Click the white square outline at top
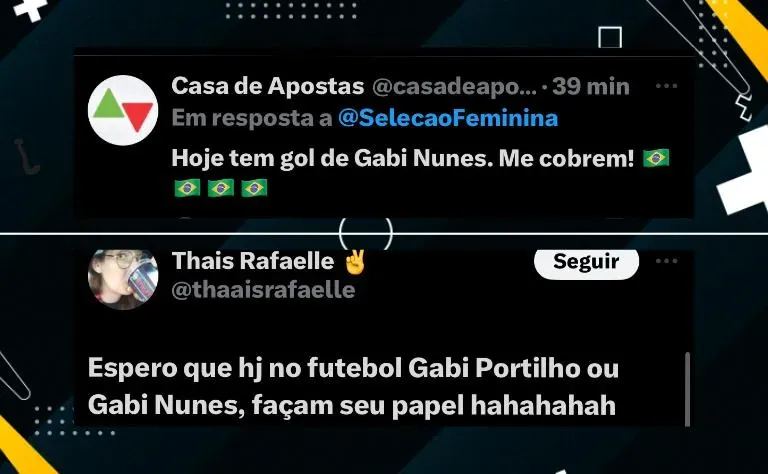 pyautogui.click(x=610, y=38)
